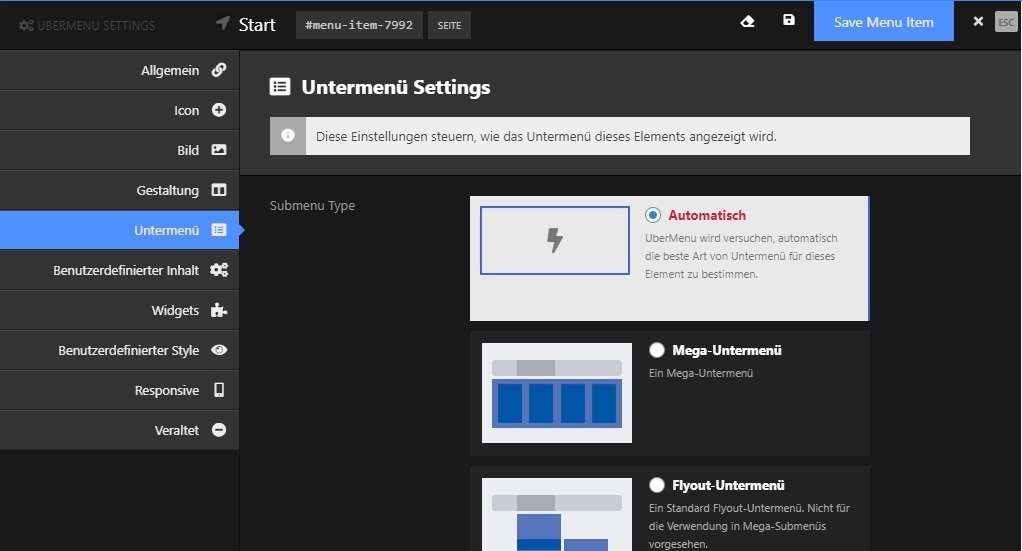
Task: Click the Flyout-Untermenü preview thumbnail
Action: (557, 514)
